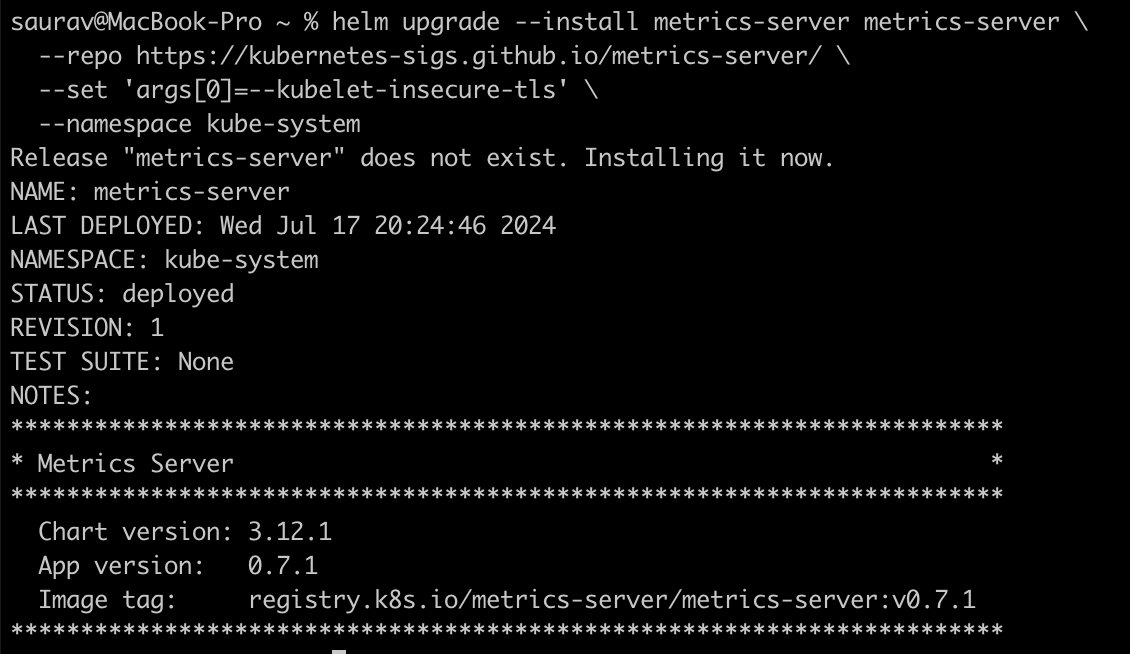Click the 'REVISION: 1' line
This screenshot has width=1130, height=654.
pos(87,328)
